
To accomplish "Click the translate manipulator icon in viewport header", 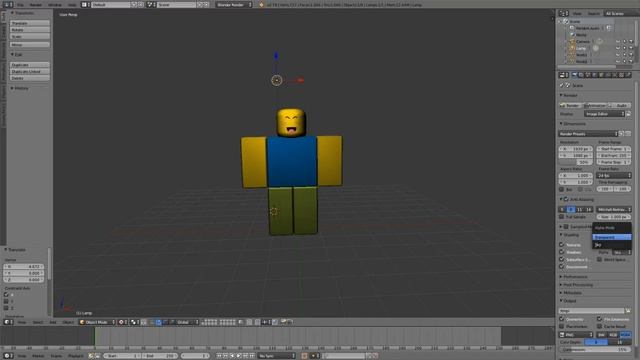I will [x=158, y=322].
